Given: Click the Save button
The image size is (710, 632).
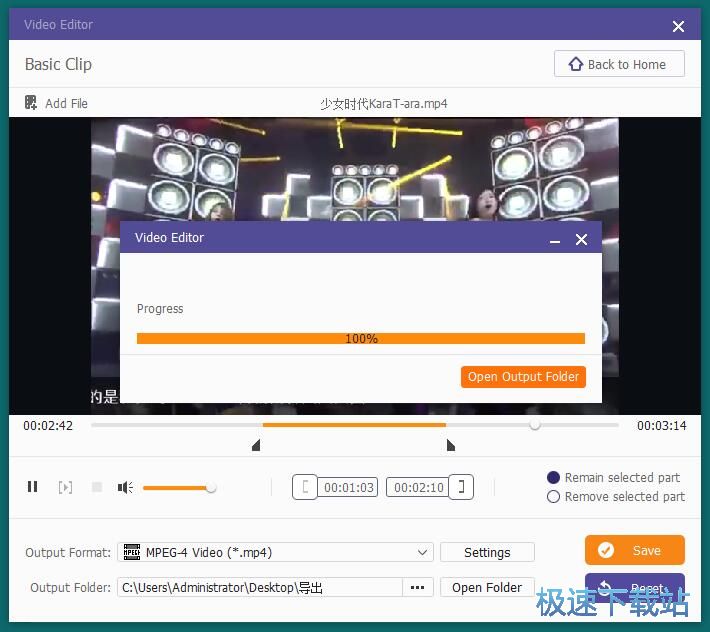Looking at the screenshot, I should 635,550.
